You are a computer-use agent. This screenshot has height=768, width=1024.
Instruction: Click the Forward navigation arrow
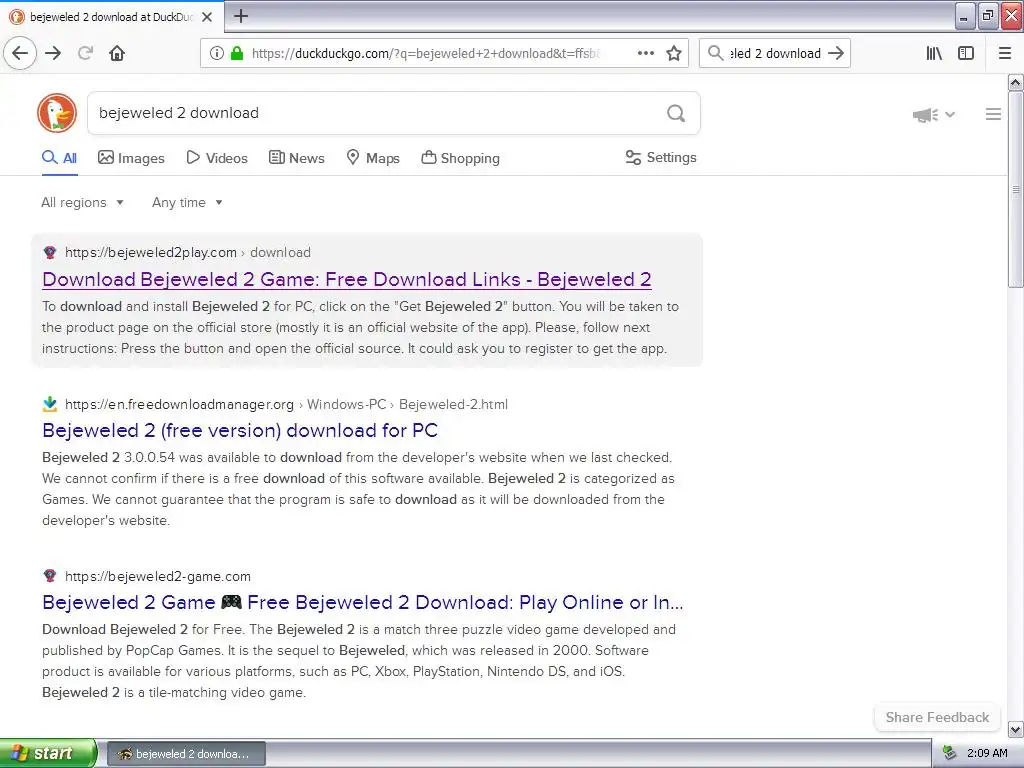coord(54,53)
